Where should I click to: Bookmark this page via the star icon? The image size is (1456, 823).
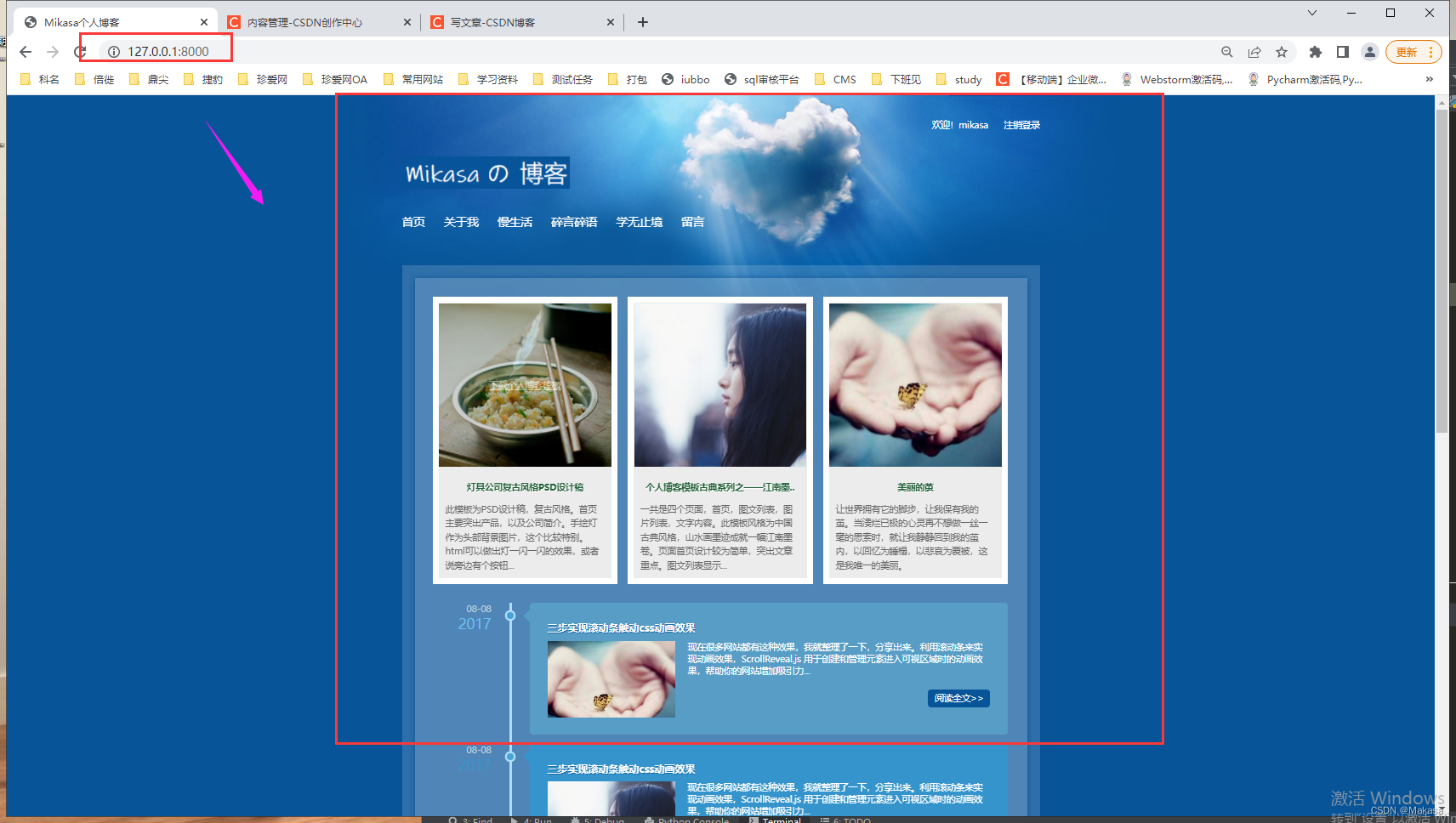(1282, 51)
